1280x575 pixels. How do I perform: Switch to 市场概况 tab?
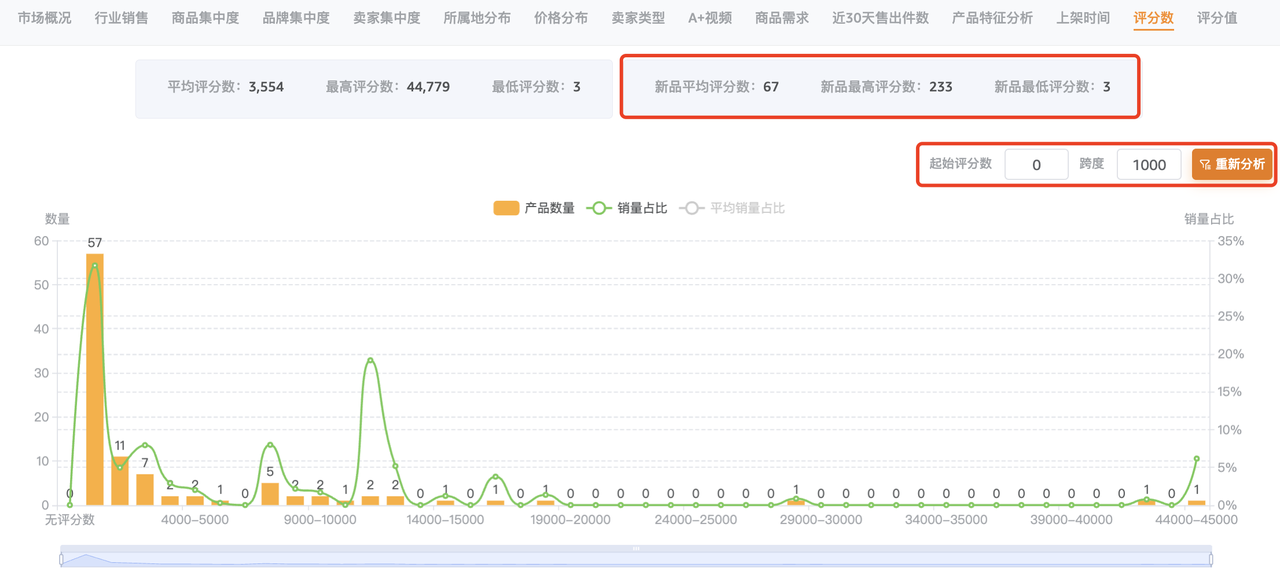(44, 18)
